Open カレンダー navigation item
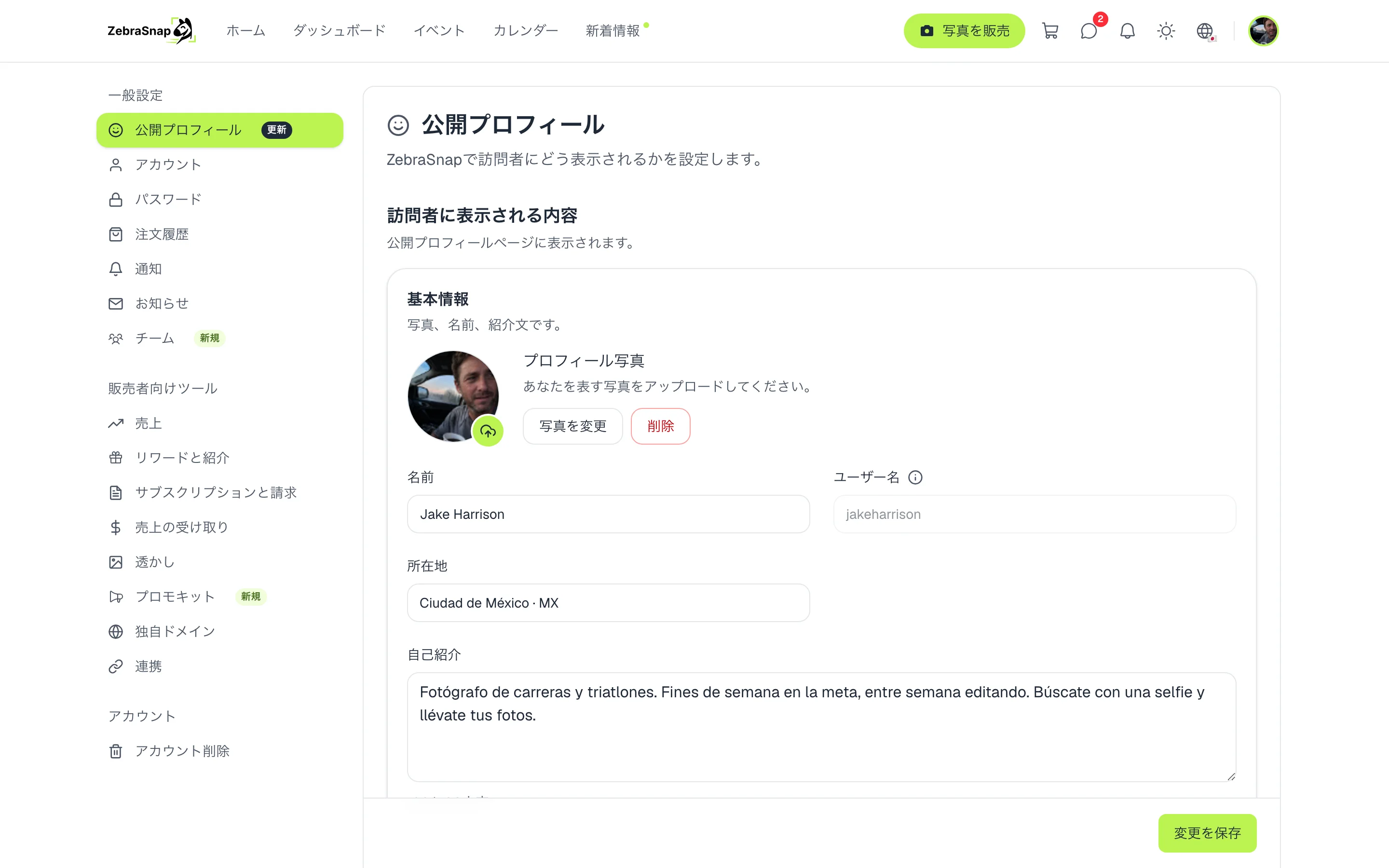Viewport: 1389px width, 868px height. (525, 30)
